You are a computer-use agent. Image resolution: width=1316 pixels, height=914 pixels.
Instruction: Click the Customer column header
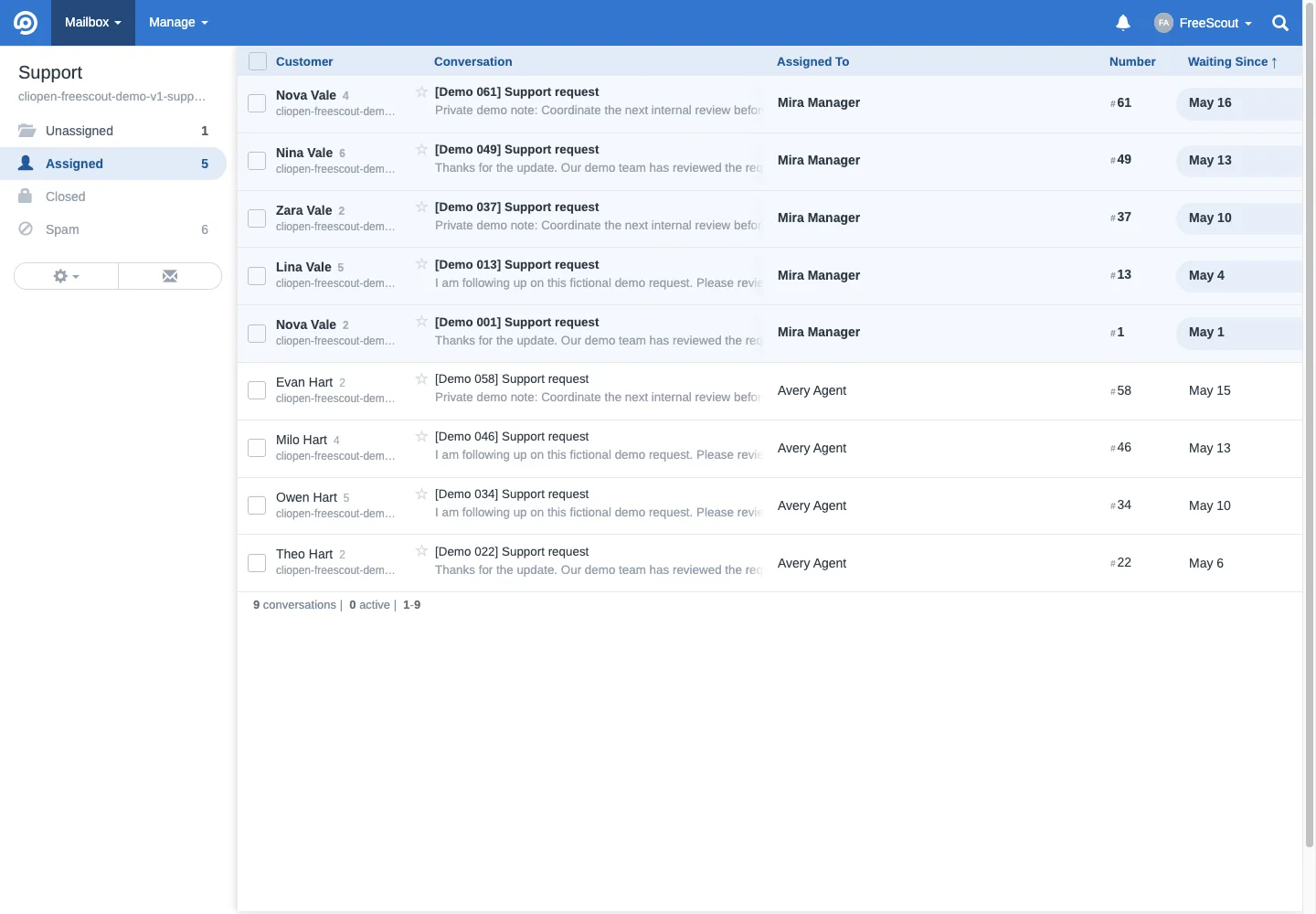(x=304, y=61)
